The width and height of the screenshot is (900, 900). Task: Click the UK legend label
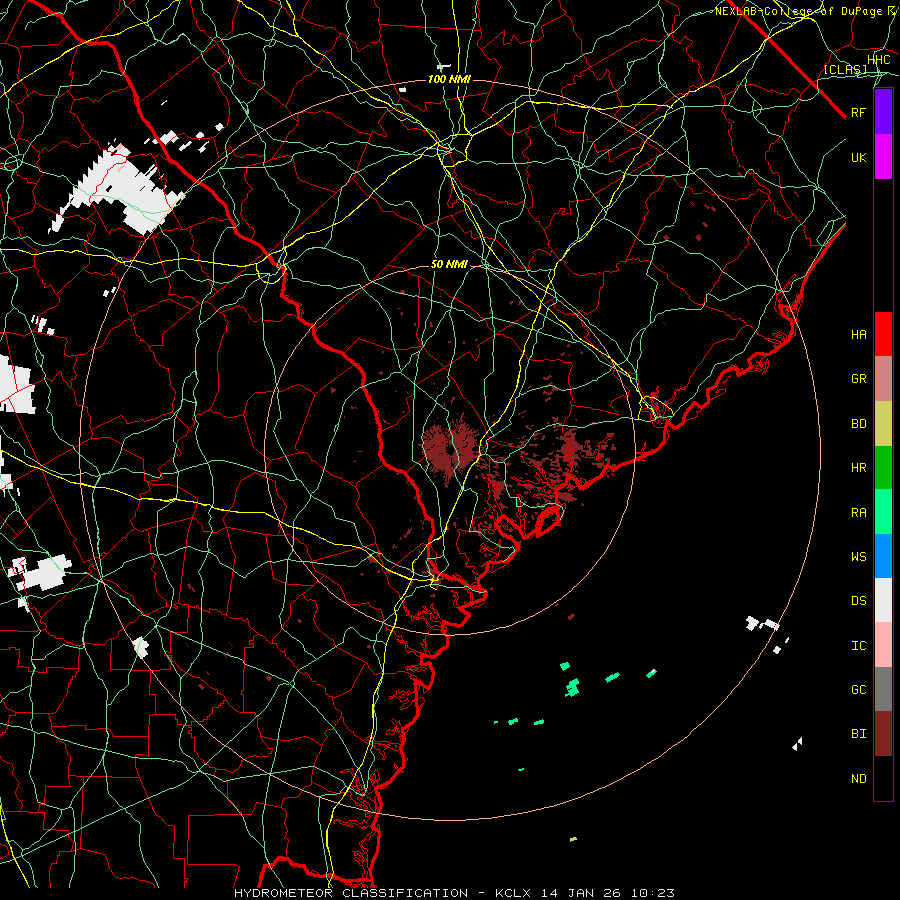point(858,157)
